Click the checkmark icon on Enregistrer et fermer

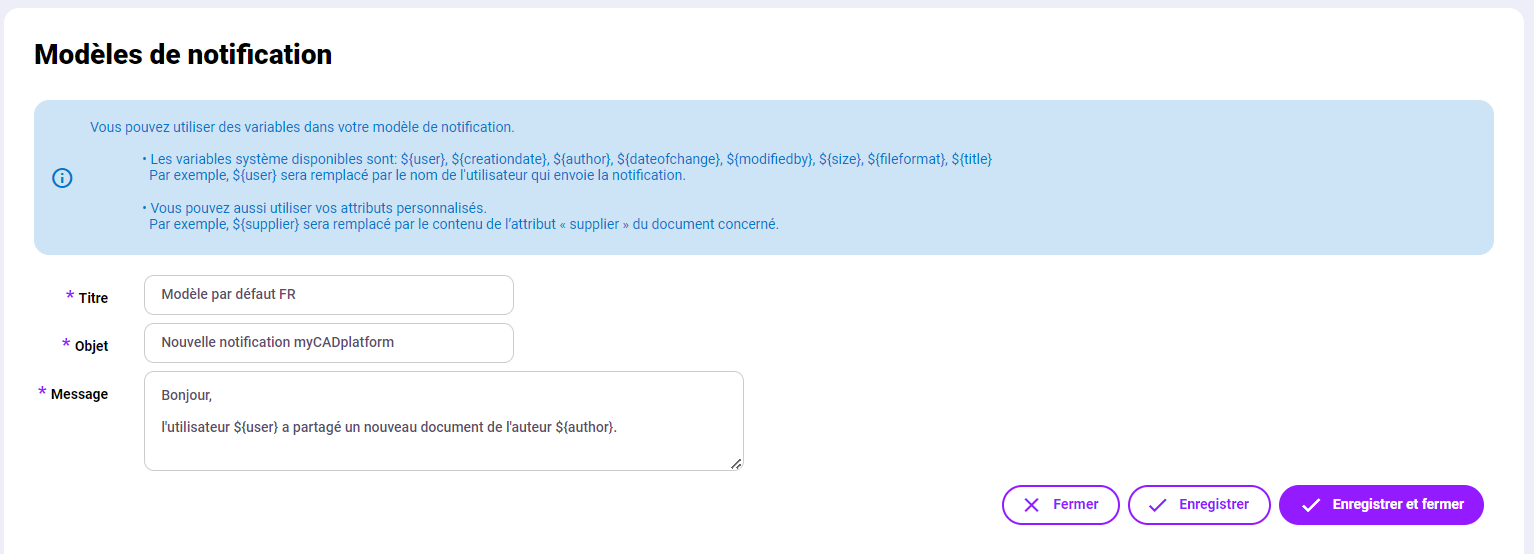pyautogui.click(x=1310, y=505)
